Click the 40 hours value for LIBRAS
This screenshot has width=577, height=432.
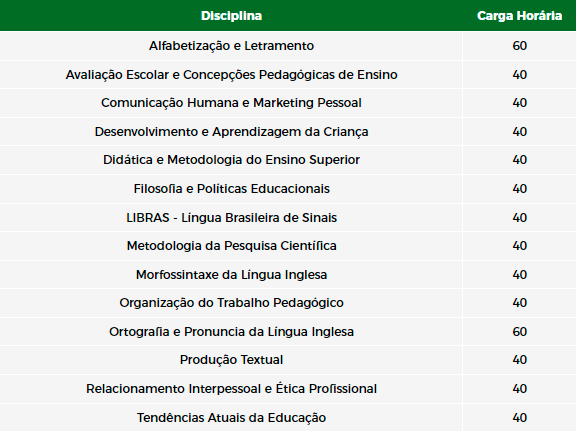(520, 218)
